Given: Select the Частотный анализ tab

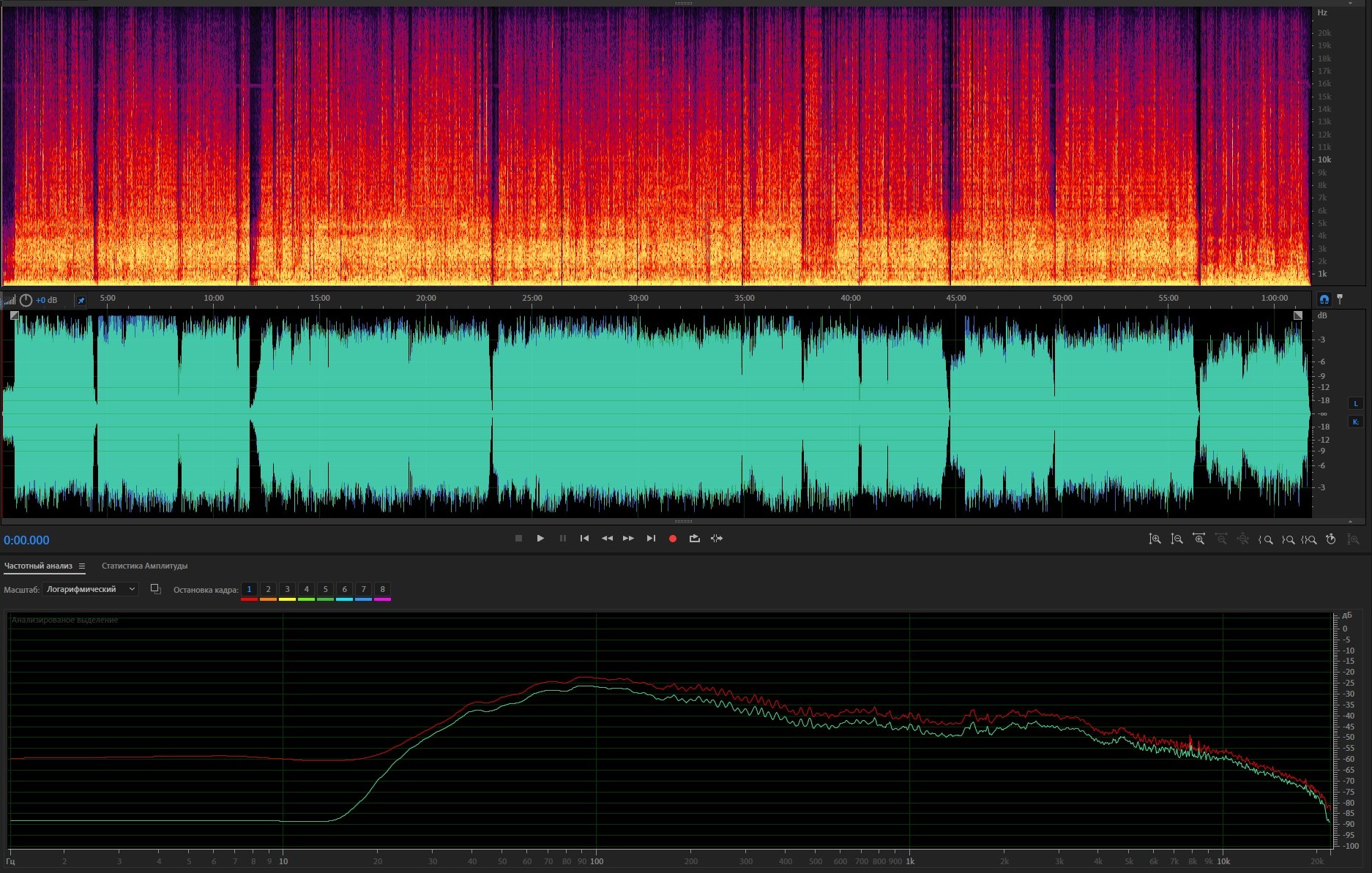Looking at the screenshot, I should click(x=38, y=566).
